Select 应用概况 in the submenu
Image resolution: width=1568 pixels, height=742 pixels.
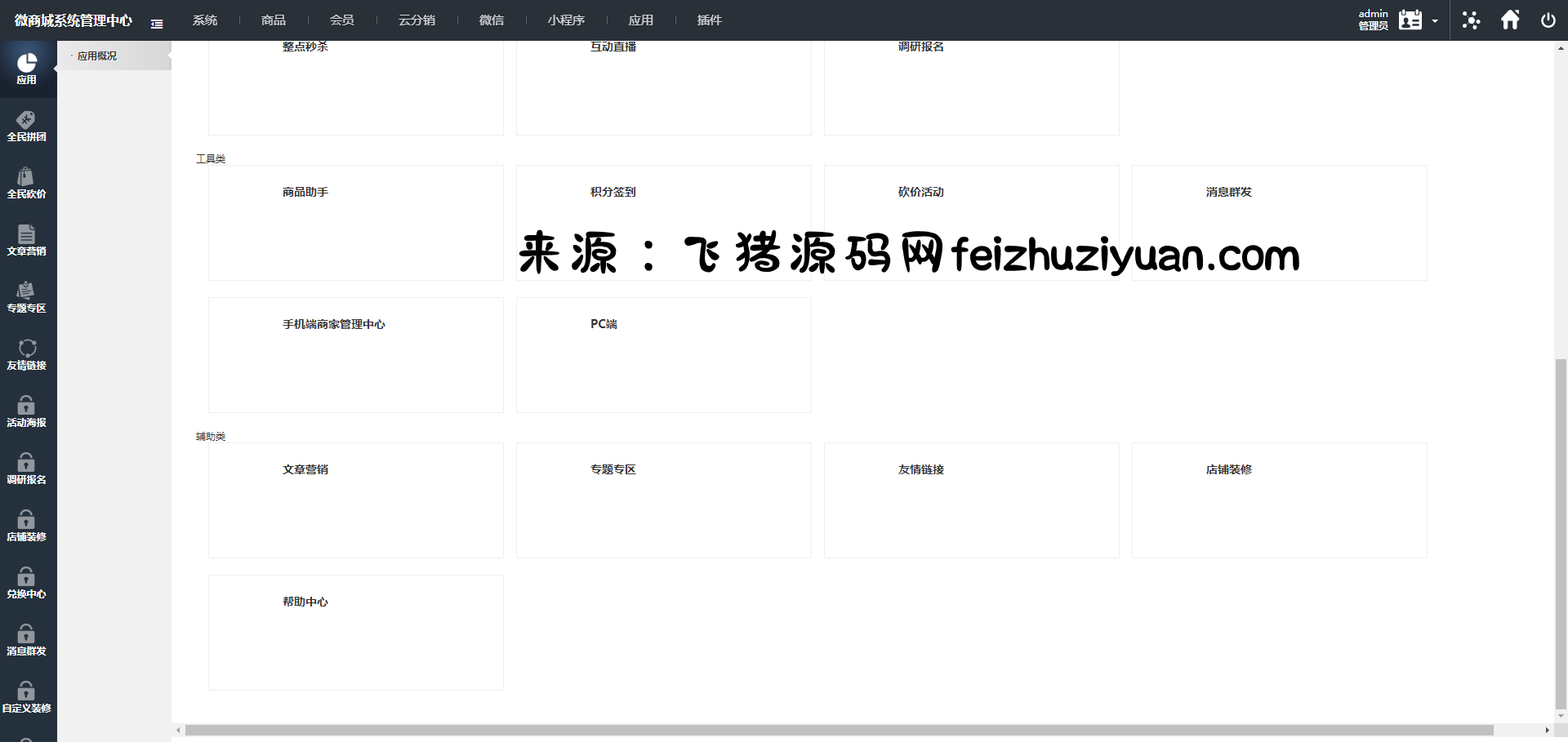click(97, 56)
